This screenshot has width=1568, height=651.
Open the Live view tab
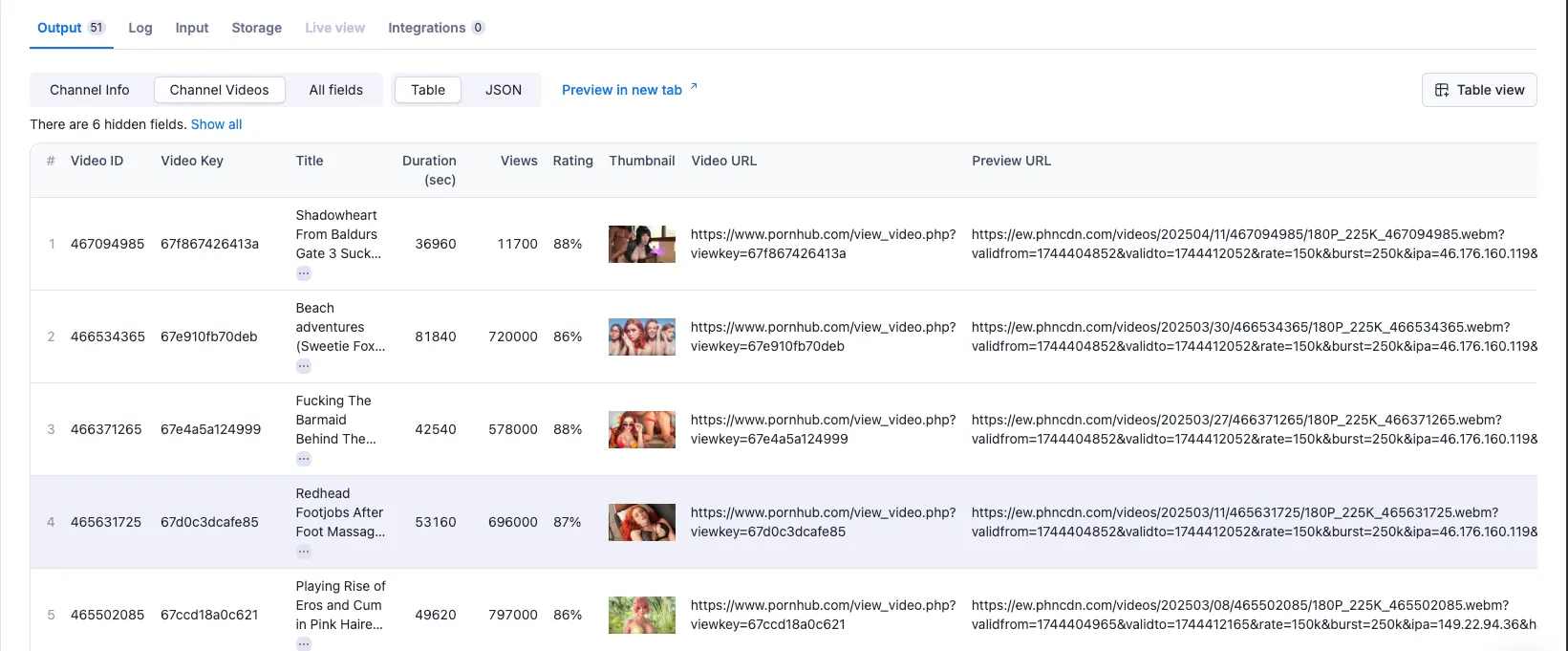(334, 28)
